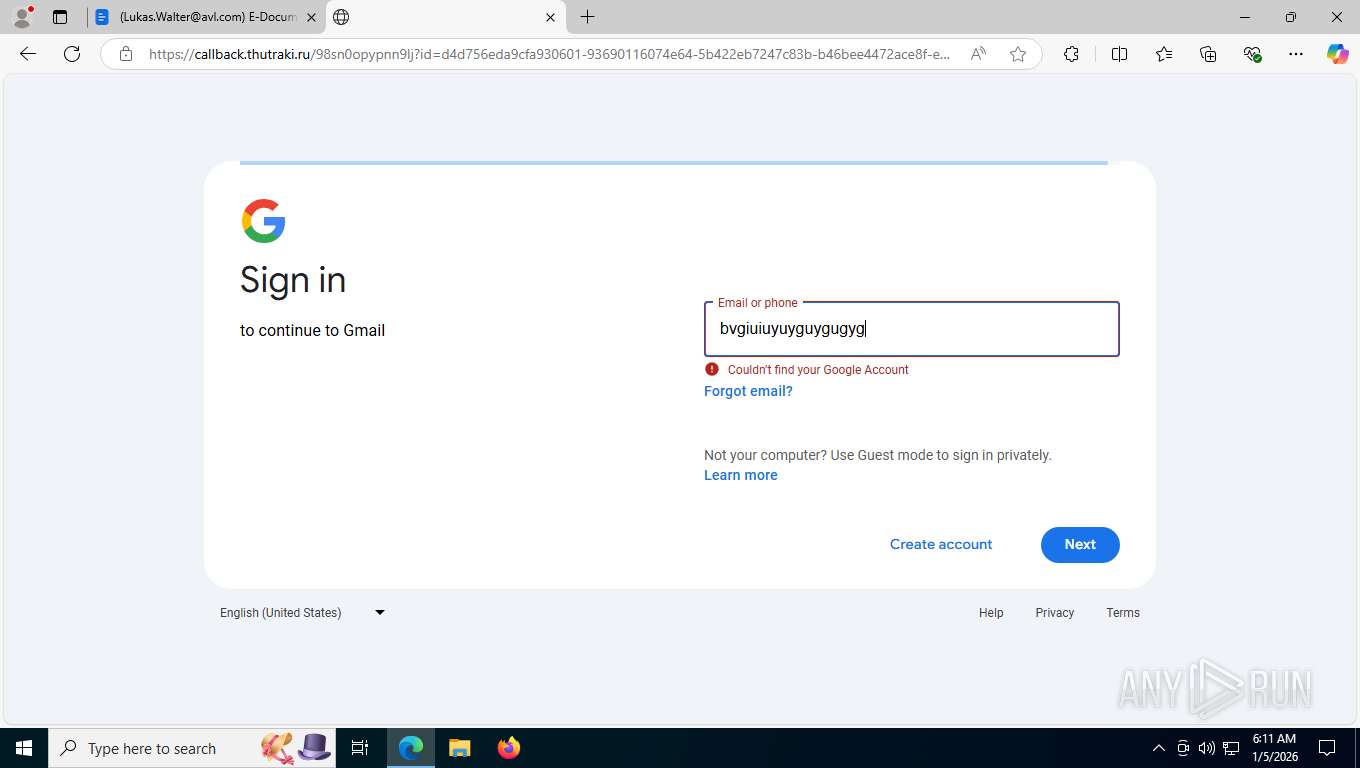Click the "Couldn't find your Google Account" message
The image size is (1360, 768).
pyautogui.click(x=818, y=370)
